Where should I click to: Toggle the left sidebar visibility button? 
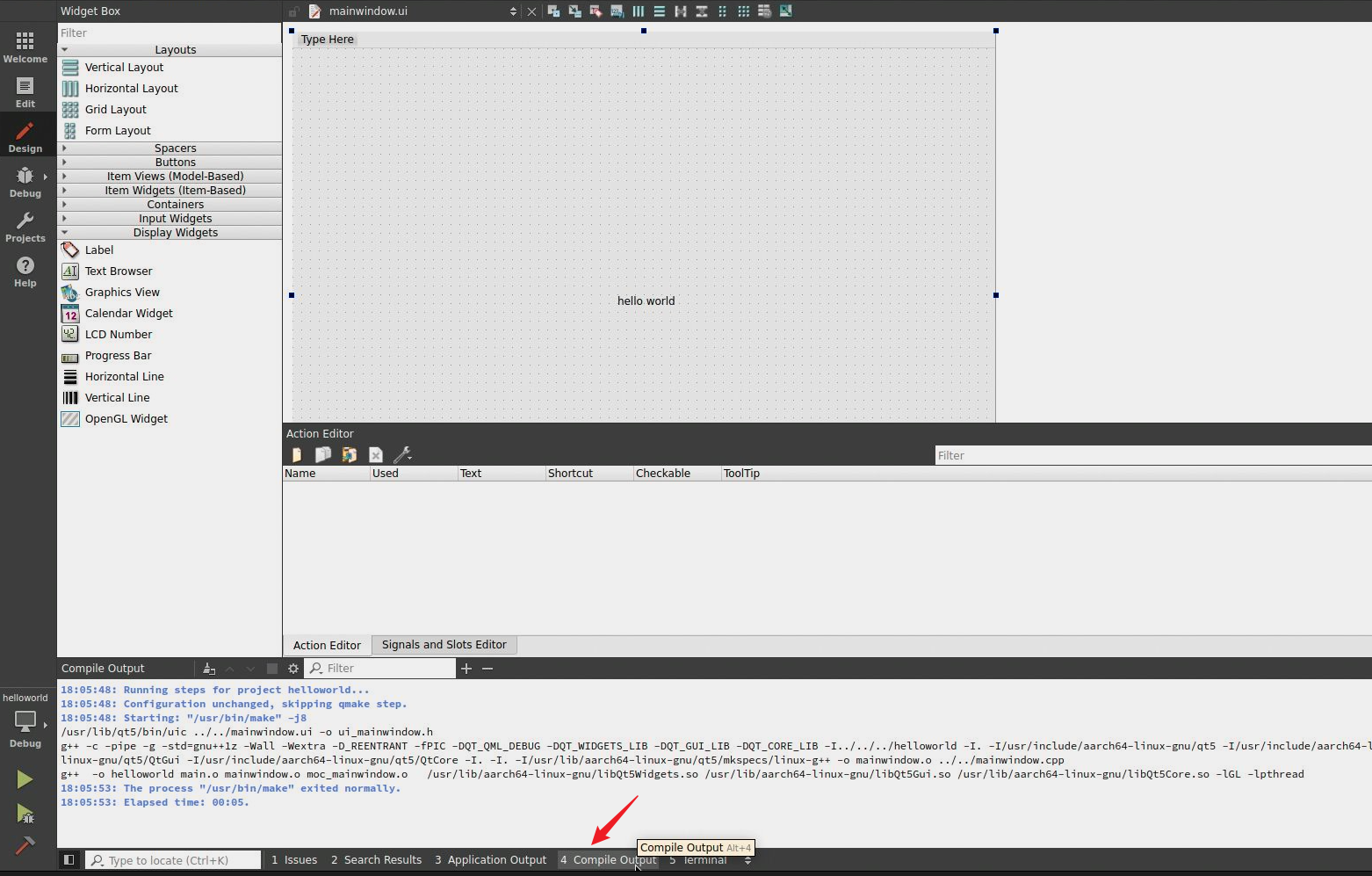[69, 860]
